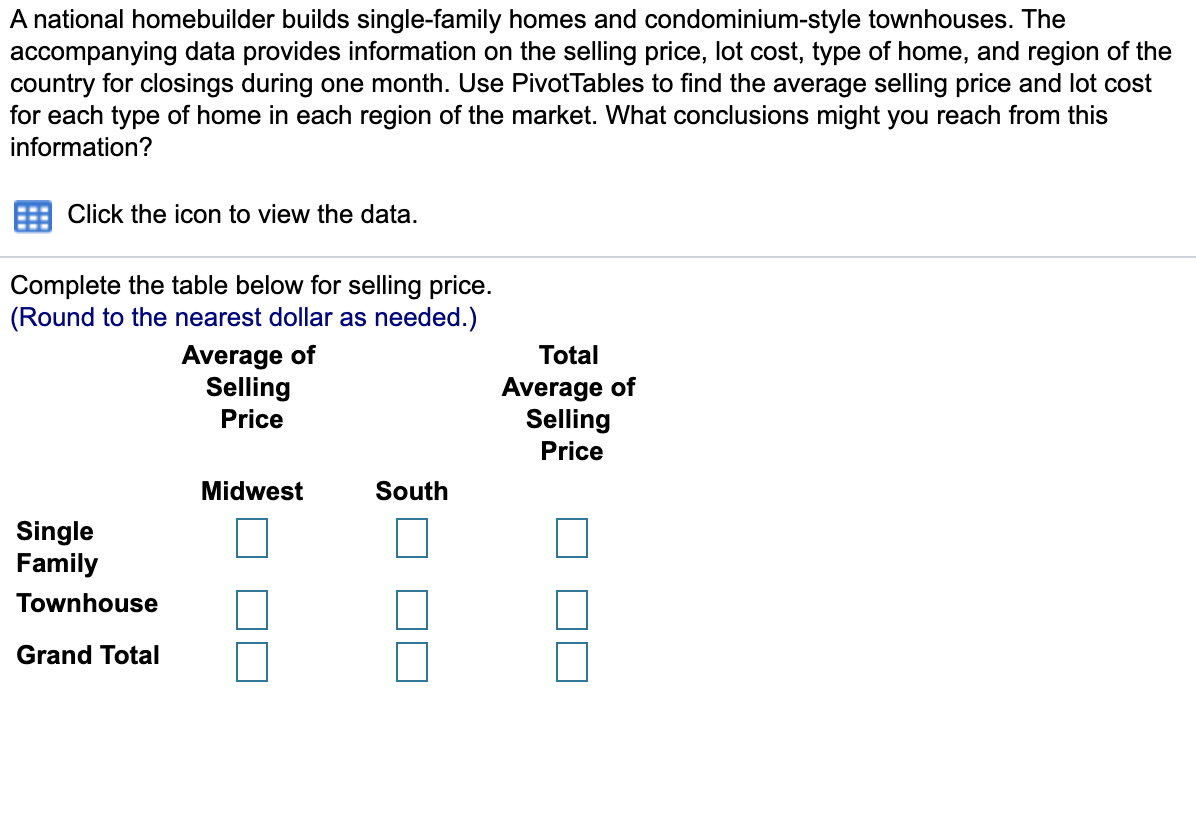The image size is (1196, 840).
Task: Click the Townhouse South input box
Action: click(x=411, y=609)
